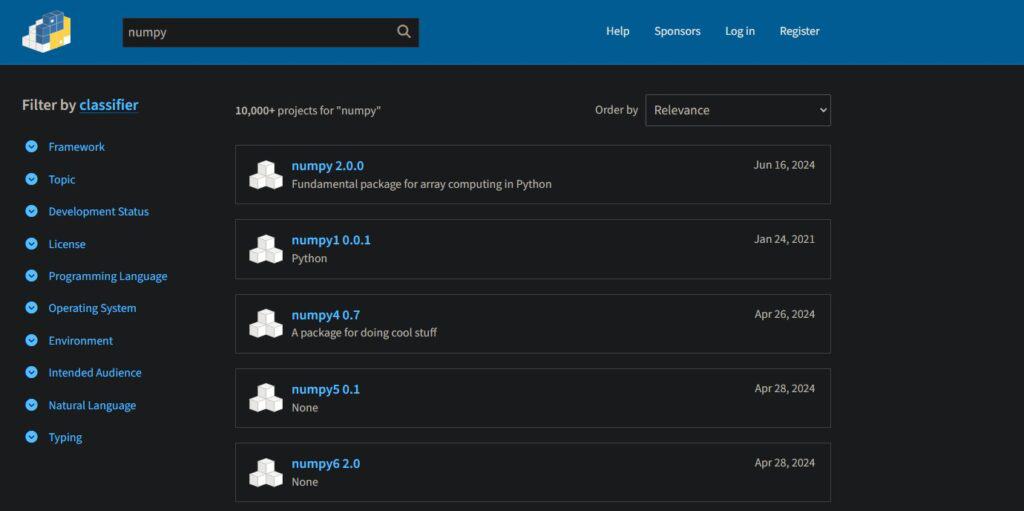This screenshot has height=511, width=1024.
Task: Expand the Intended Audience chevron
Action: pos(31,372)
